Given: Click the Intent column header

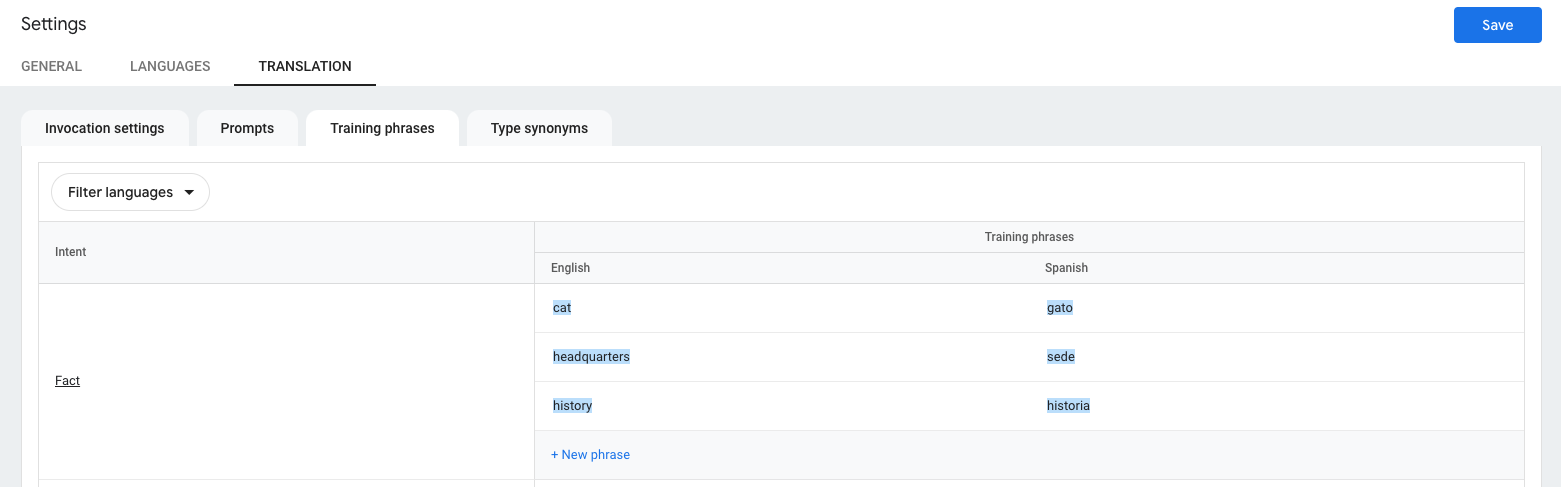Looking at the screenshot, I should (x=70, y=252).
